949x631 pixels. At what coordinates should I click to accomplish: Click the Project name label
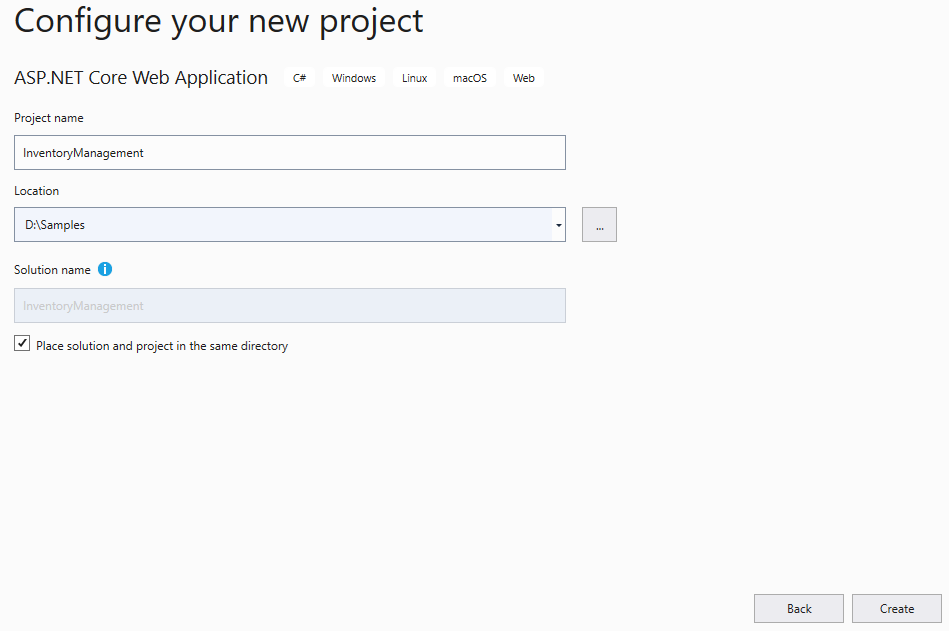coord(49,118)
